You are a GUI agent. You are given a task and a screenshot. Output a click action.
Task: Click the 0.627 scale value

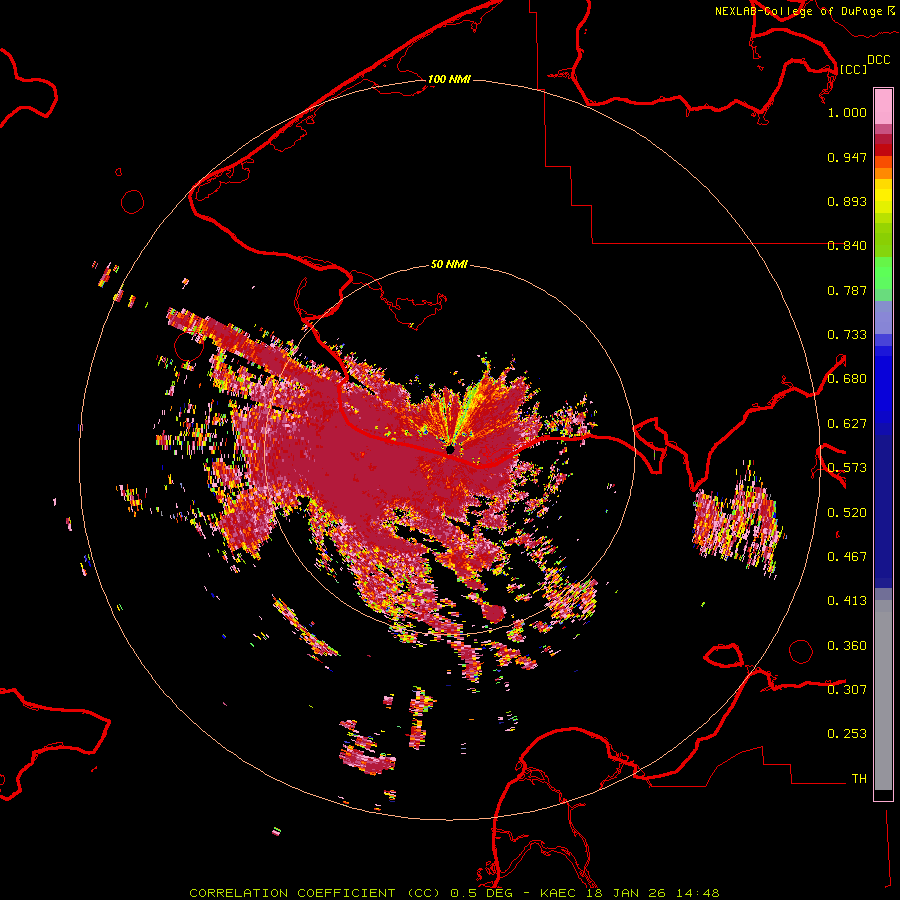click(847, 424)
